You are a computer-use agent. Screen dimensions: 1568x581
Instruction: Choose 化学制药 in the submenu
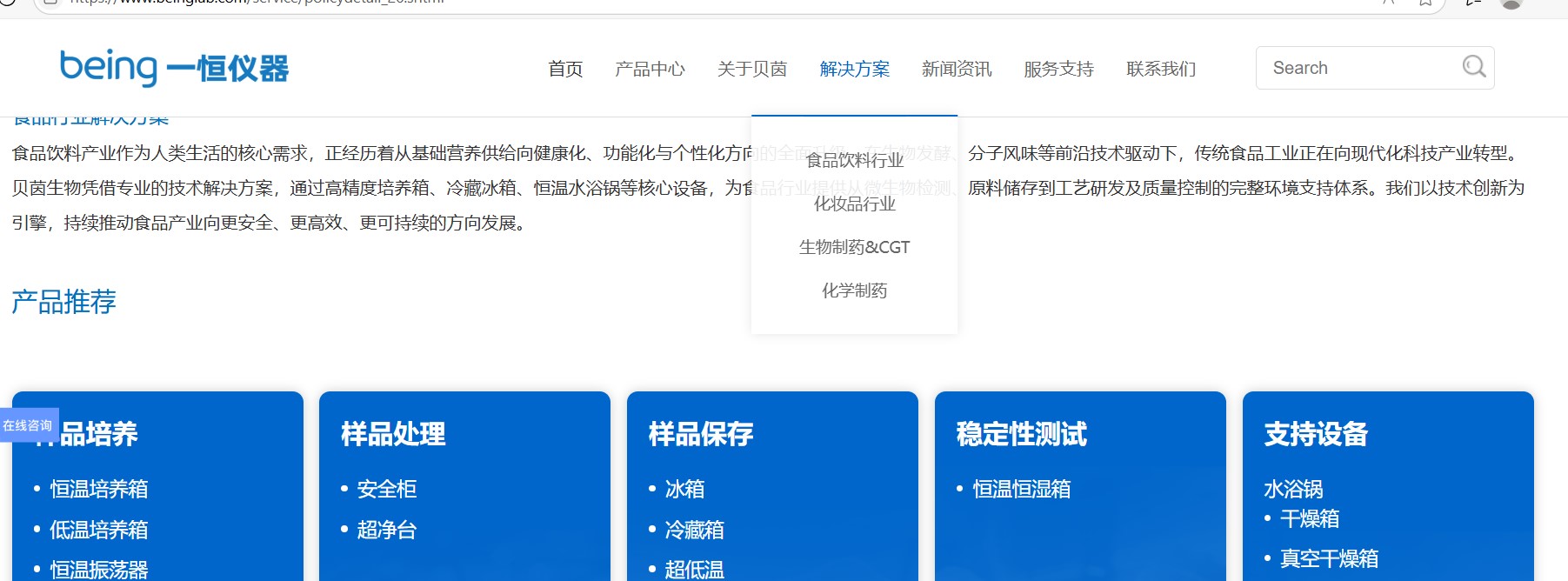tap(854, 290)
